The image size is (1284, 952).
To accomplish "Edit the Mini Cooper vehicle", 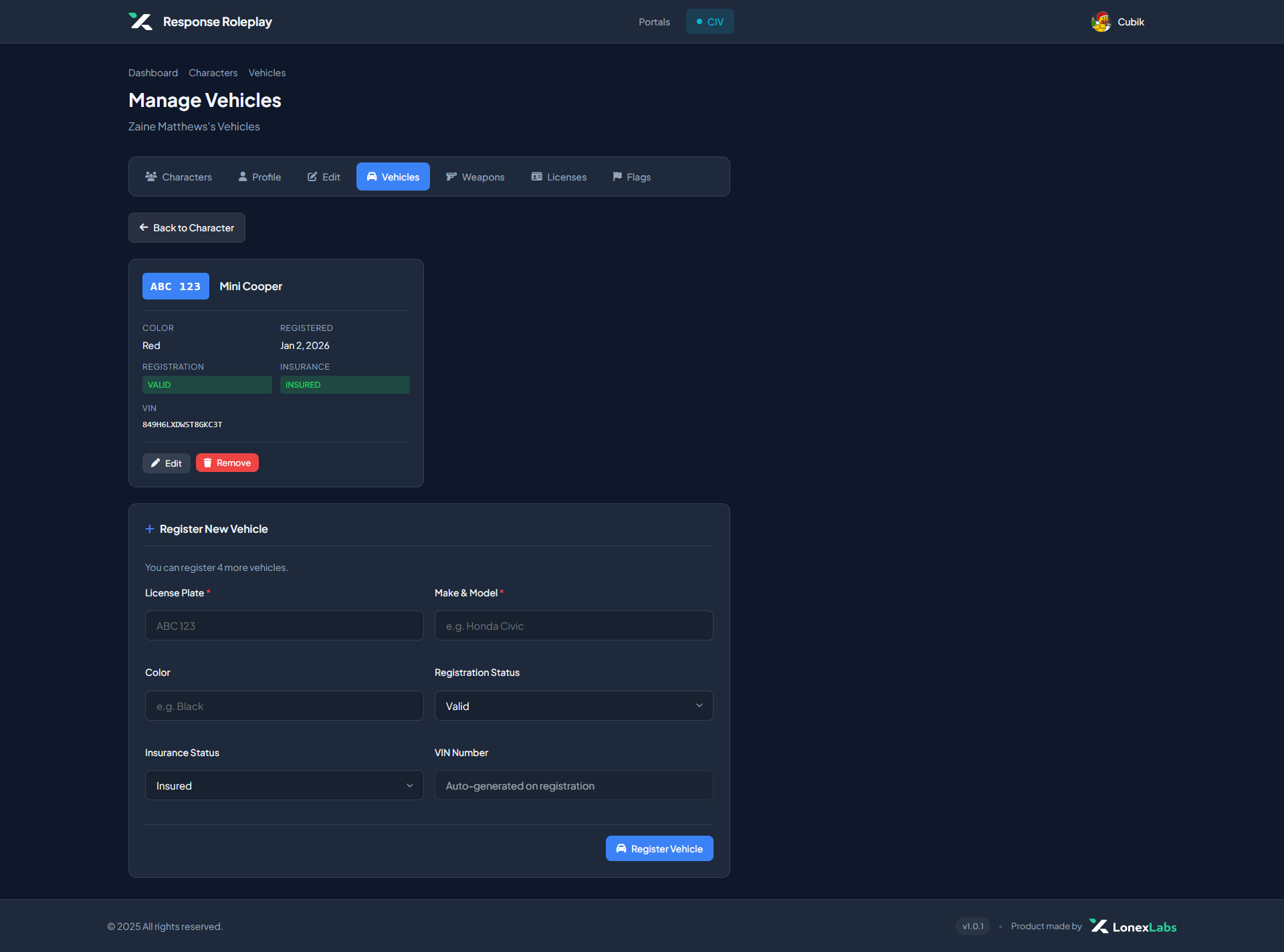I will [167, 463].
